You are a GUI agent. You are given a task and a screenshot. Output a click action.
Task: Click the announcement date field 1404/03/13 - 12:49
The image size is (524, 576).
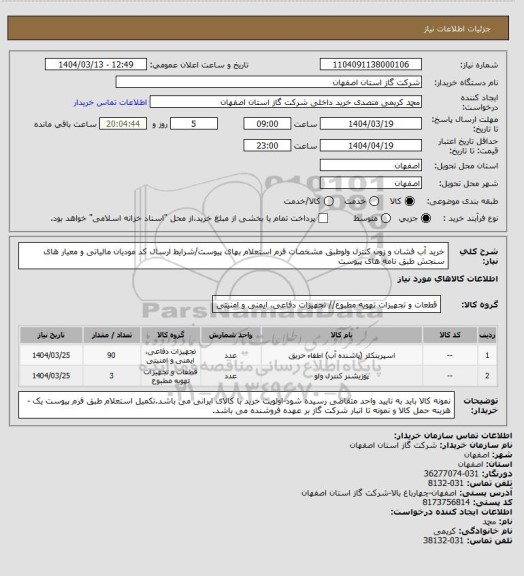click(96, 64)
